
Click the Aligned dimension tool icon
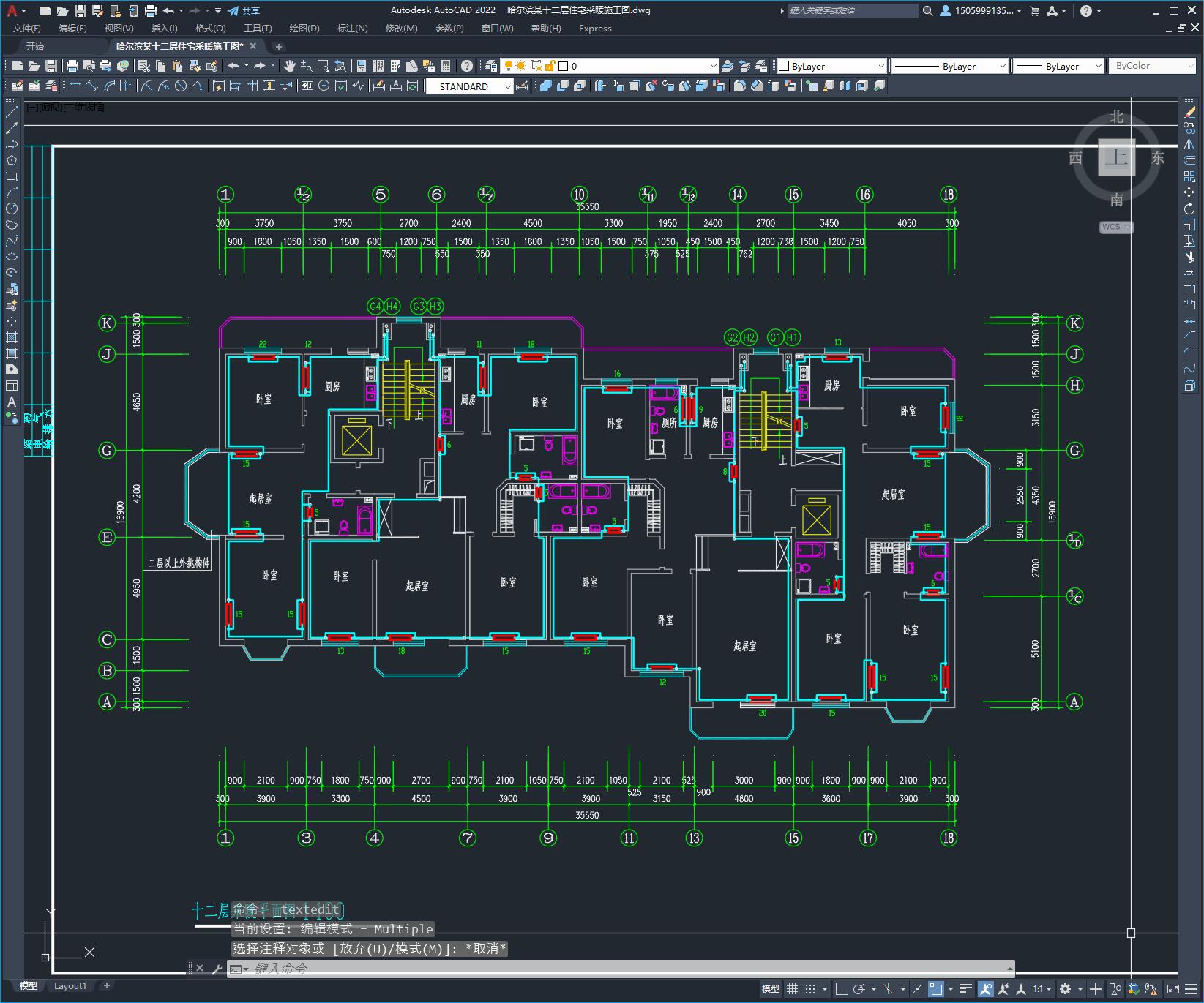92,86
